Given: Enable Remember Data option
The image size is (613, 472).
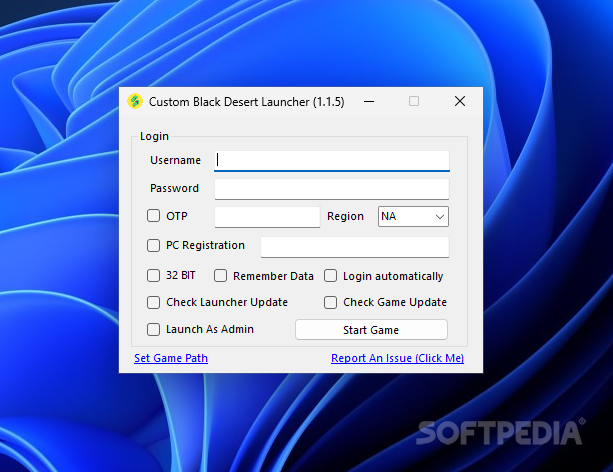Looking at the screenshot, I should click(220, 276).
